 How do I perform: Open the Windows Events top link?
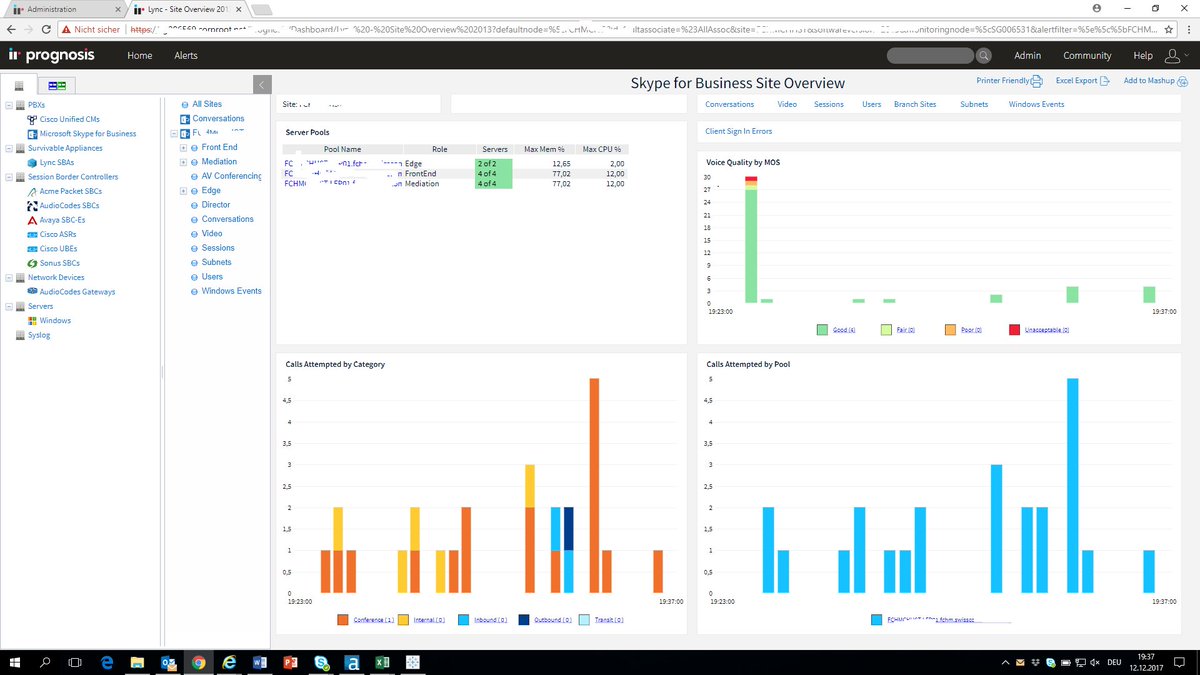(x=1036, y=104)
